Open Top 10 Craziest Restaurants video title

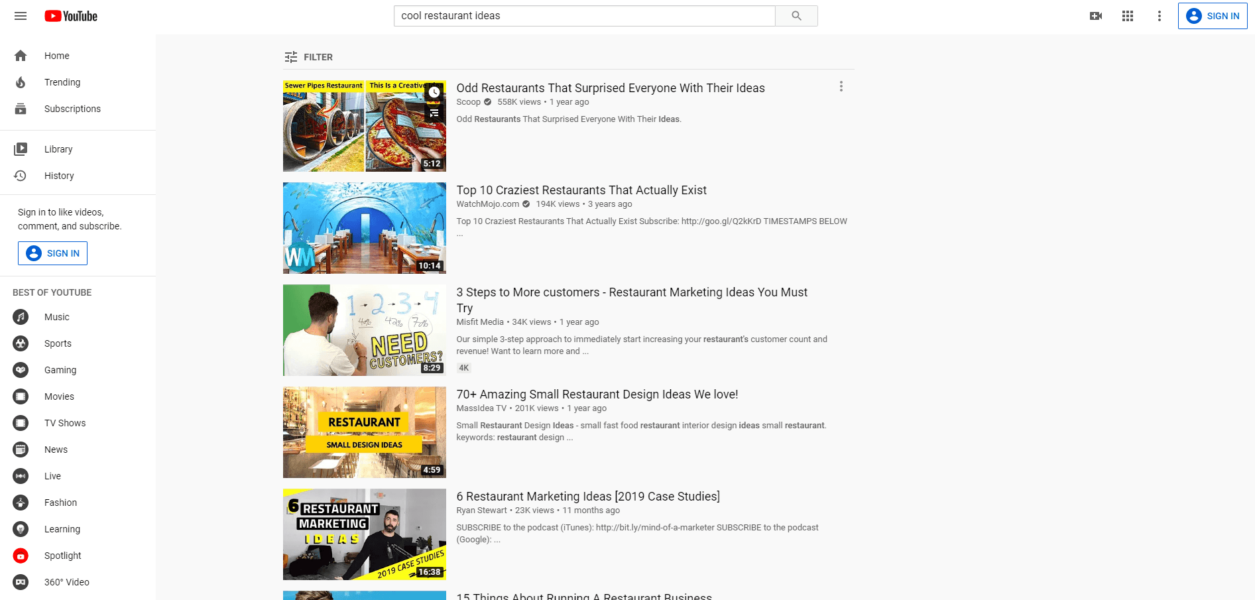pyautogui.click(x=581, y=190)
